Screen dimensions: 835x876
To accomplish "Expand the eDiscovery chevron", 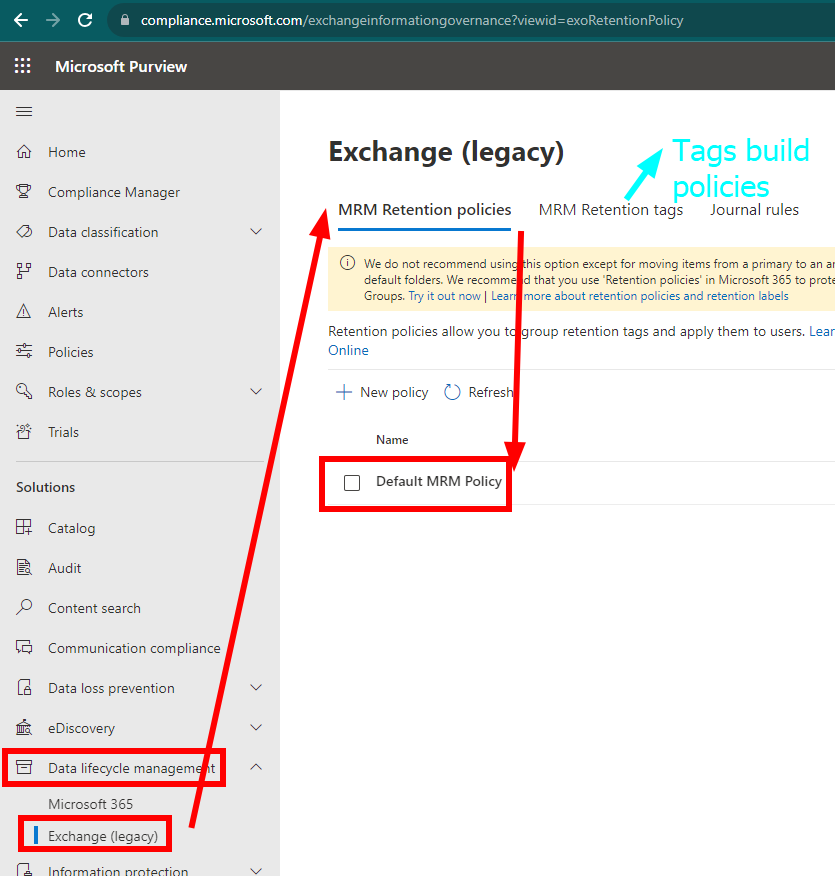I will click(256, 727).
